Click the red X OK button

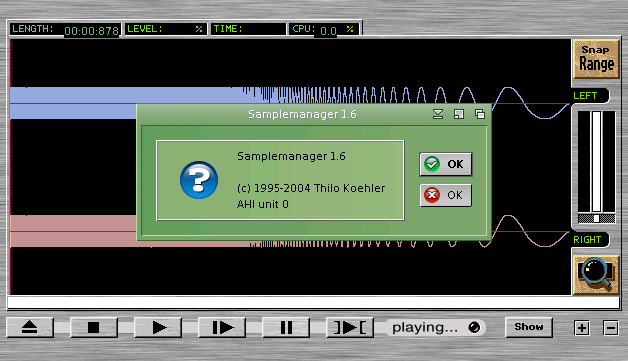click(446, 195)
